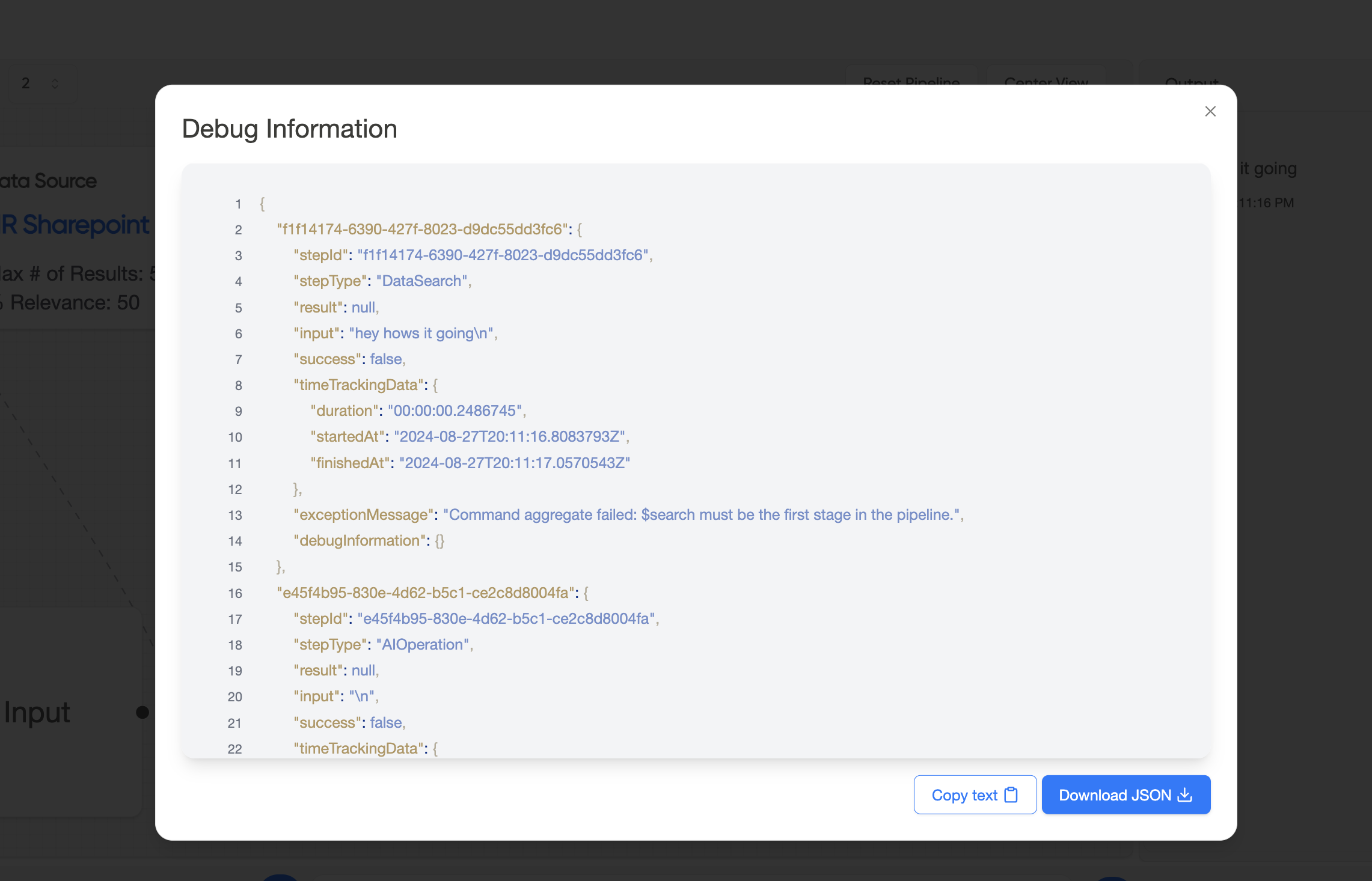This screenshot has height=881, width=1372.
Task: Click the stepId value on line 17
Action: (x=506, y=619)
